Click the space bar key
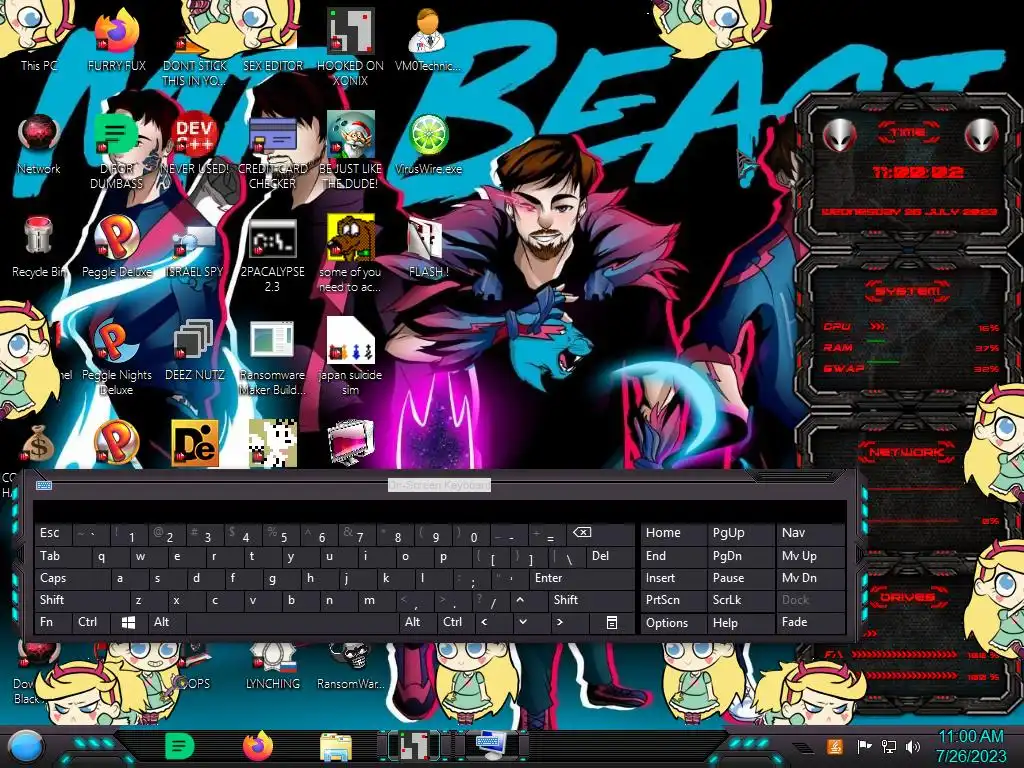Image resolution: width=1024 pixels, height=768 pixels. pos(292,622)
